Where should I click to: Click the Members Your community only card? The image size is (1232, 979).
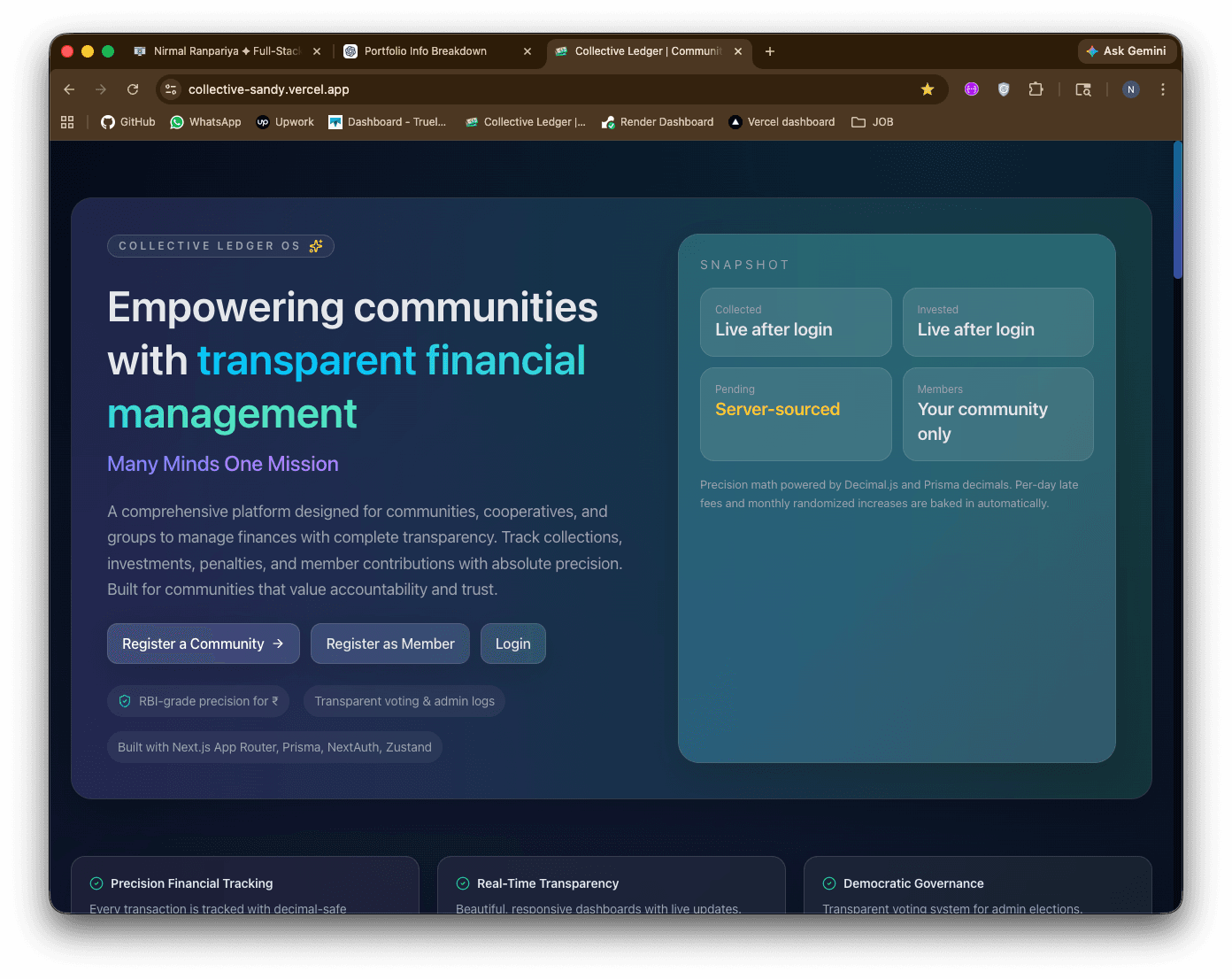pyautogui.click(x=998, y=414)
